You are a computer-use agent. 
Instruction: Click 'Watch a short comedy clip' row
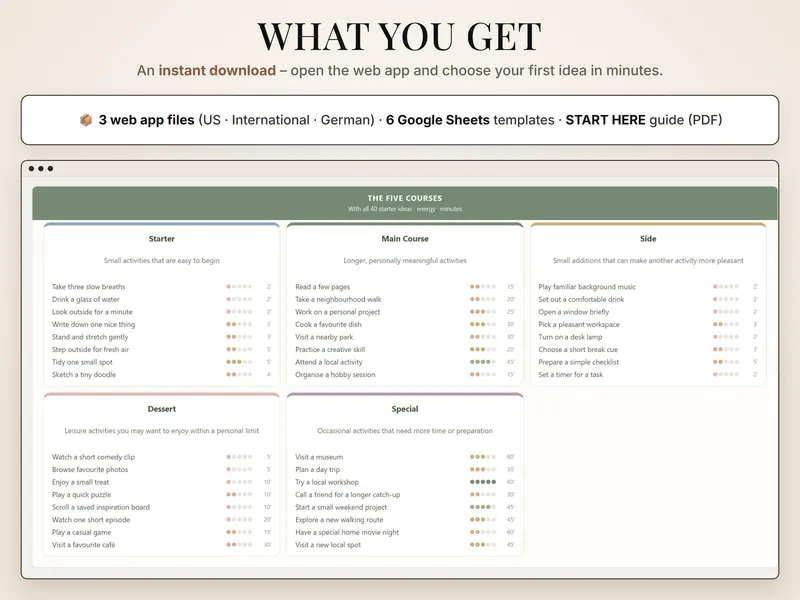162,457
